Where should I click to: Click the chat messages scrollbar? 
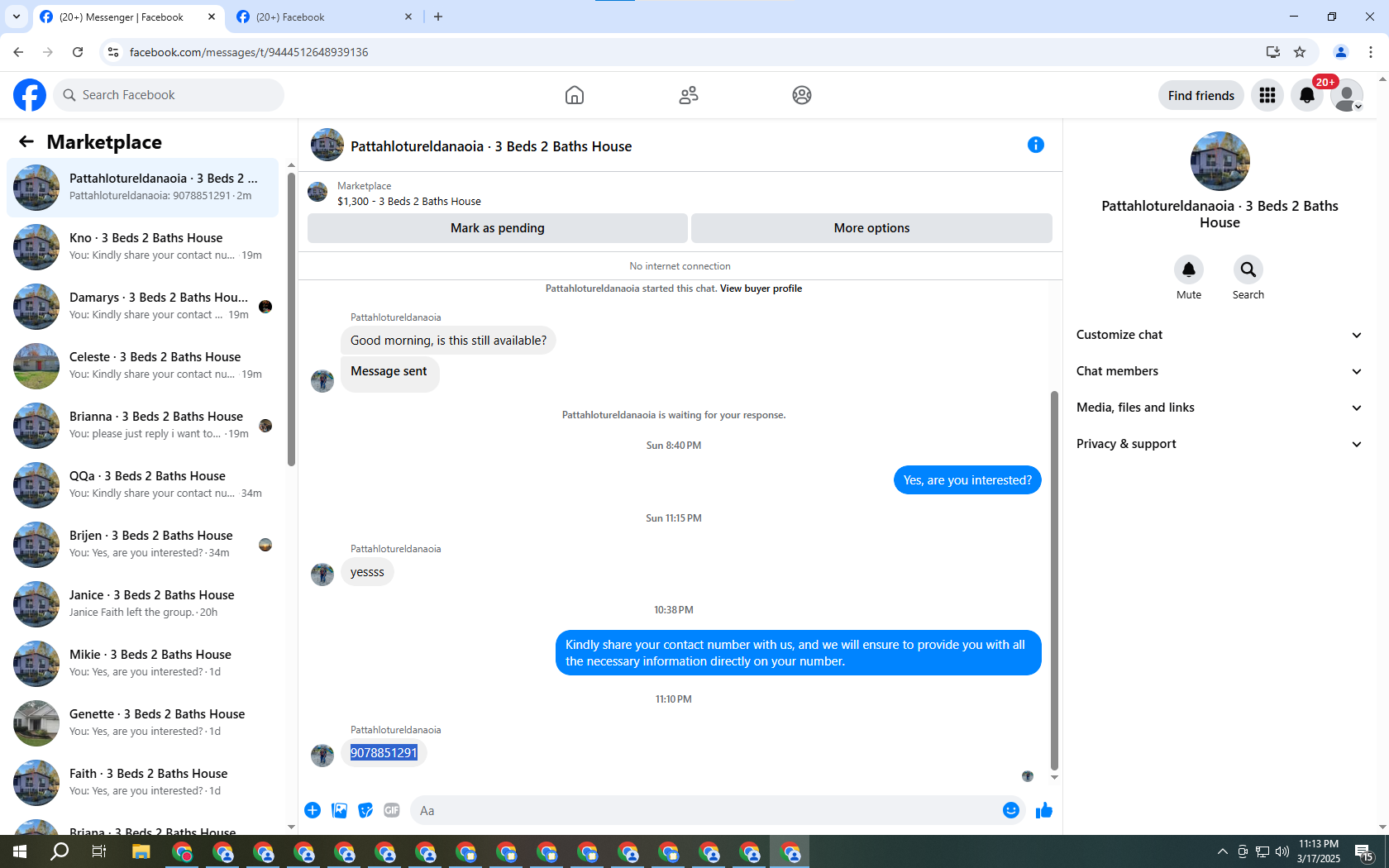click(1054, 580)
